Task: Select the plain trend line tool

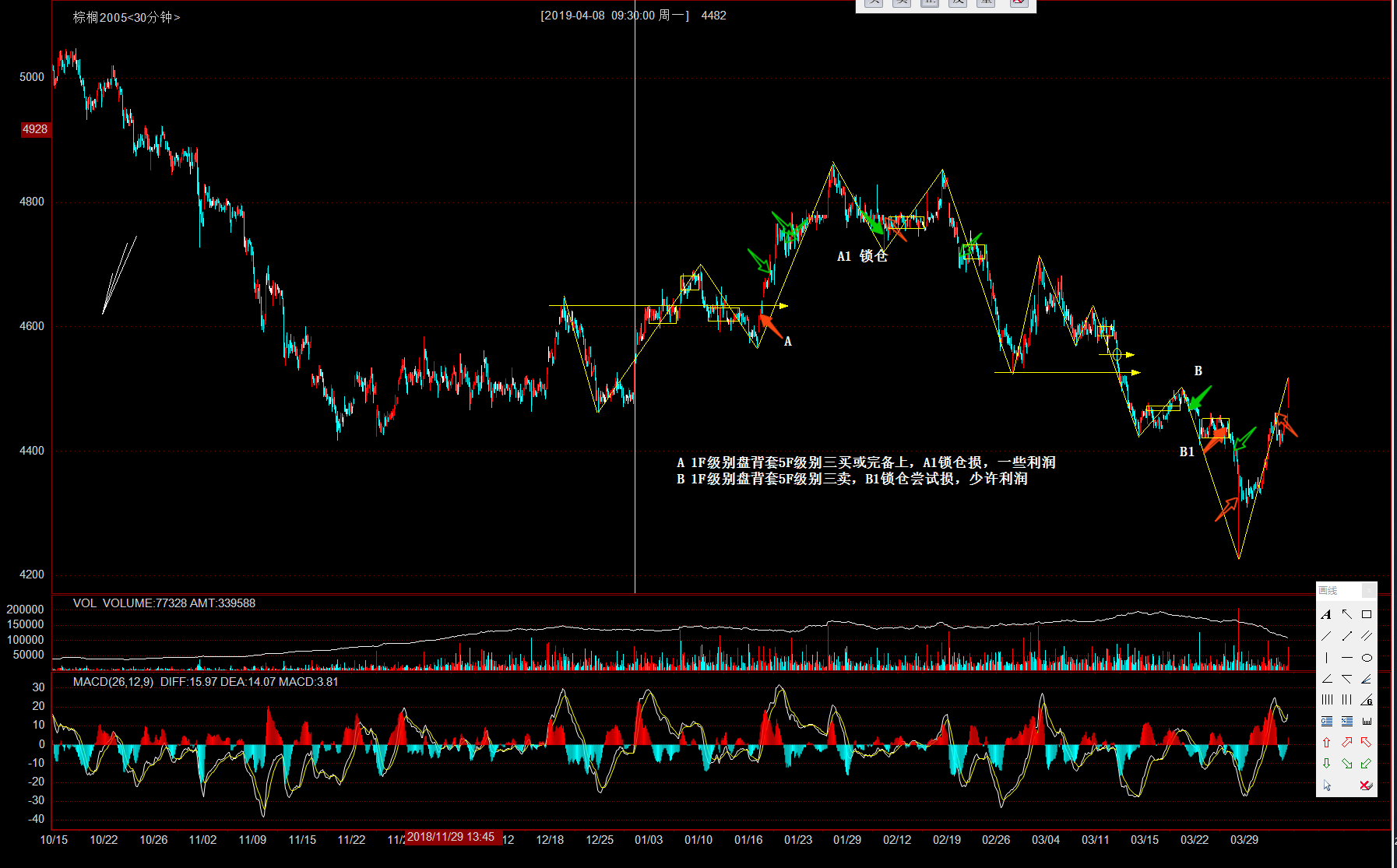Action: point(1326,636)
